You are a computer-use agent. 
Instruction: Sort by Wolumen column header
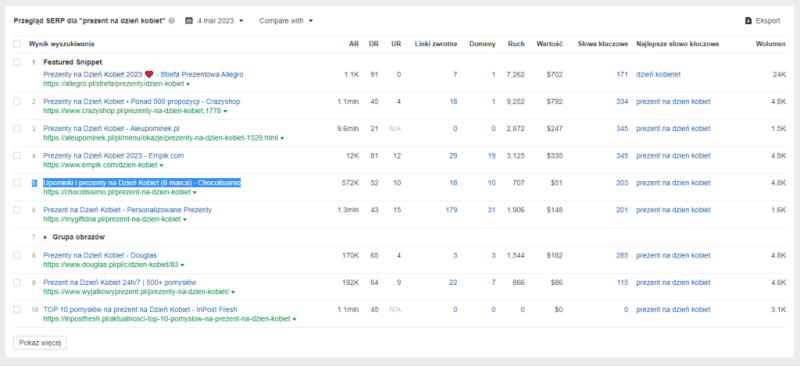[x=771, y=44]
